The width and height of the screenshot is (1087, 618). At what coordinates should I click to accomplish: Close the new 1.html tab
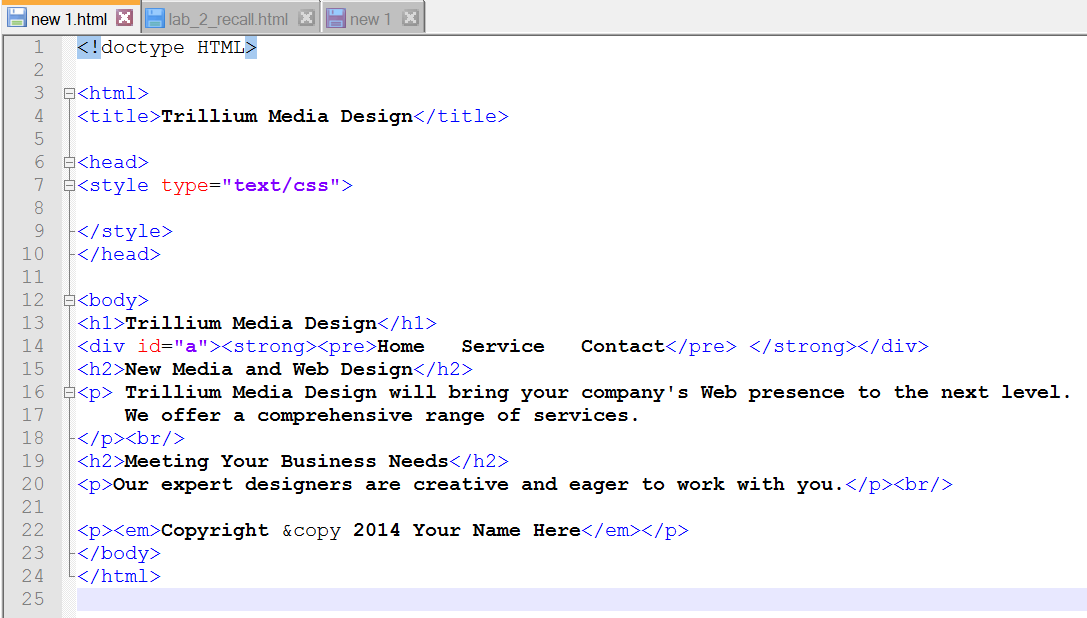pyautogui.click(x=125, y=18)
